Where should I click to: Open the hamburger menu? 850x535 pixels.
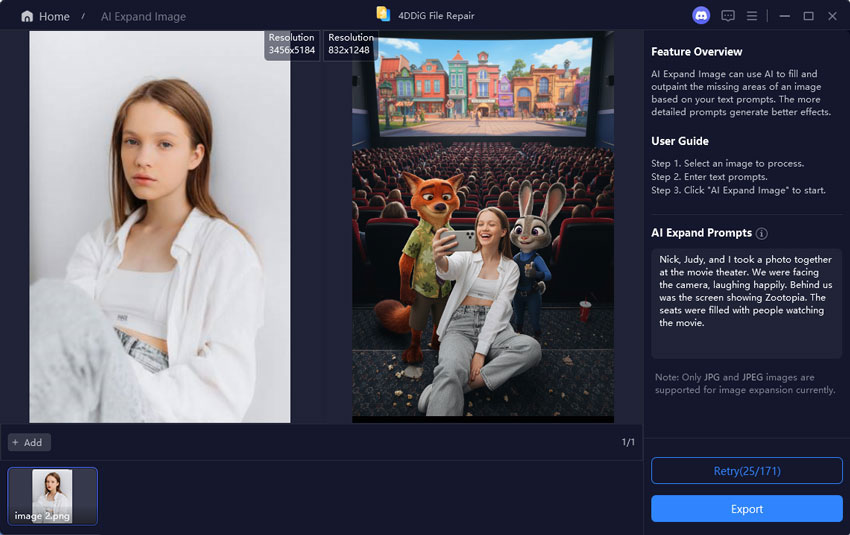tap(752, 16)
